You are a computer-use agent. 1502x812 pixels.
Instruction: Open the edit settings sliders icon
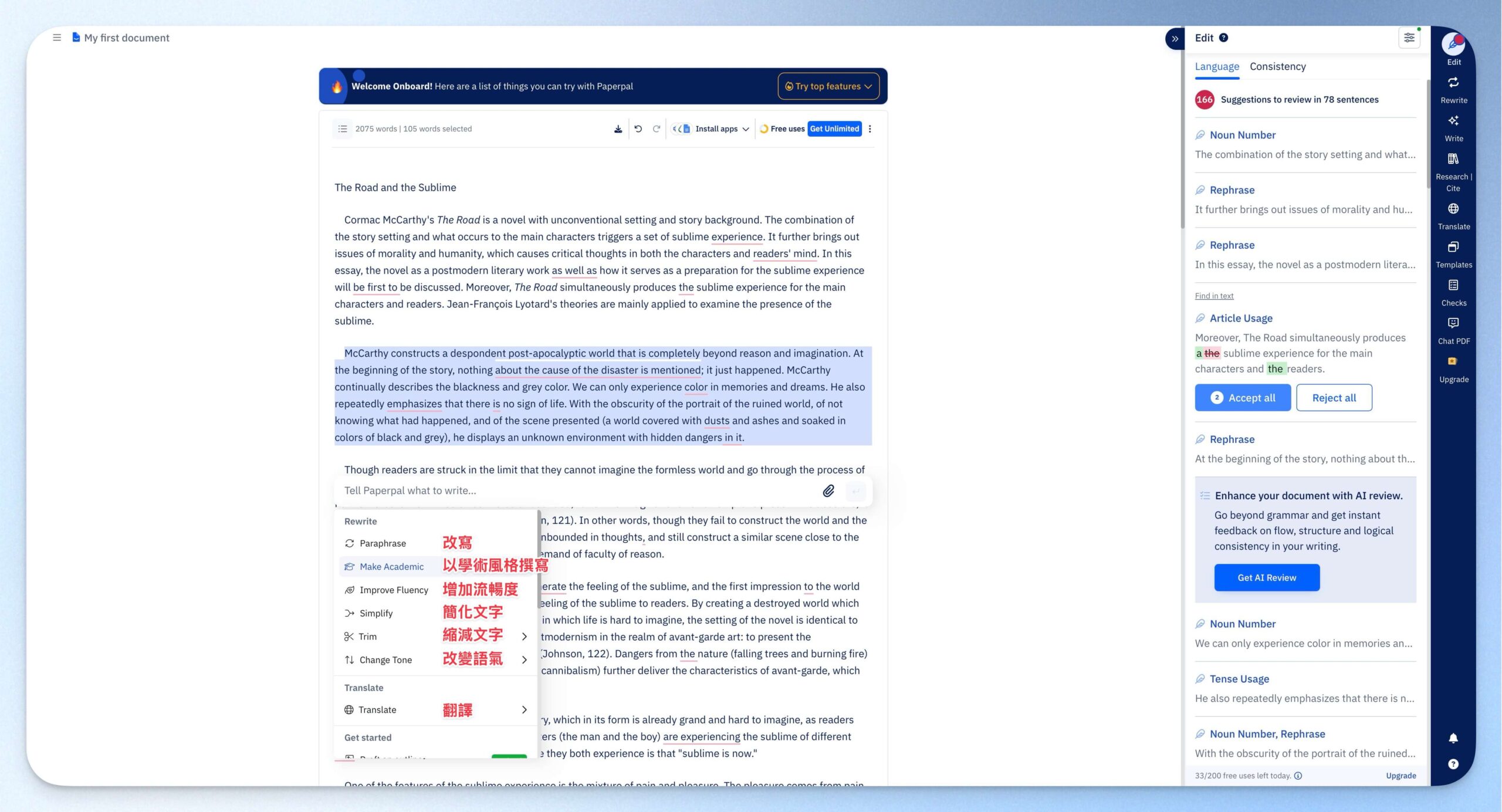1409,38
